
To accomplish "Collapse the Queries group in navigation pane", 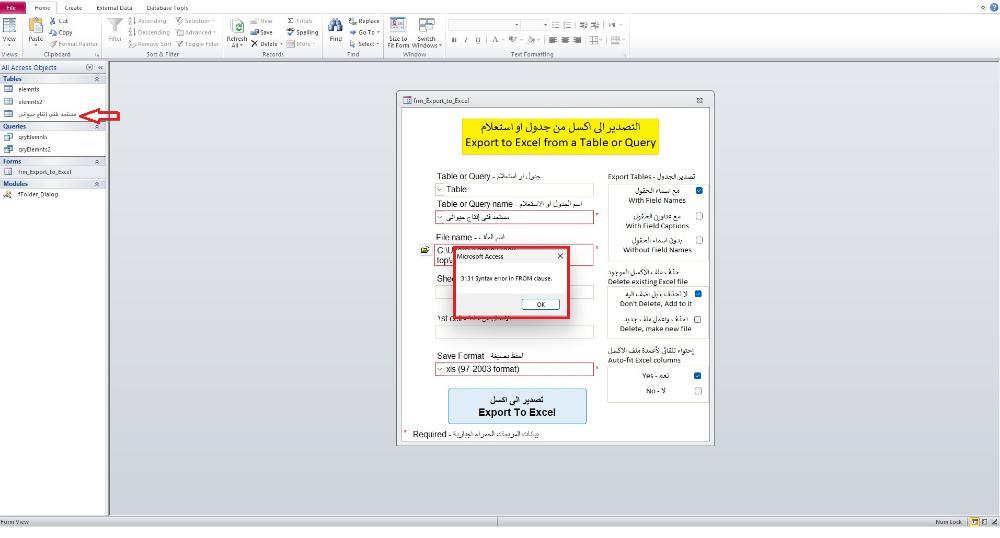I will pos(97,126).
